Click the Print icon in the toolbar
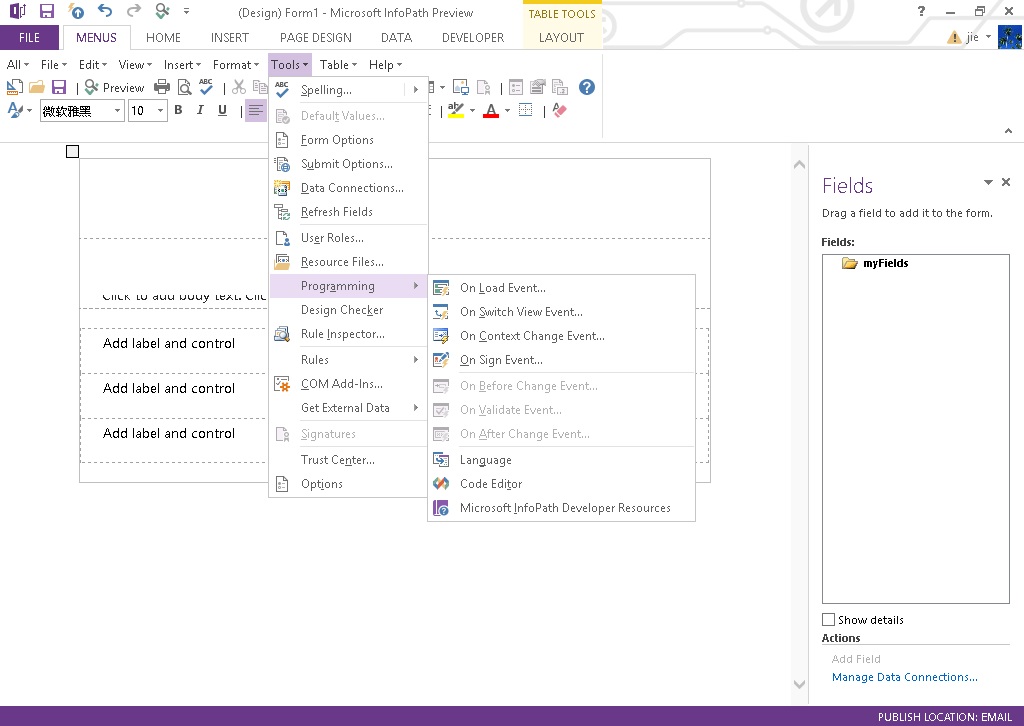Image resolution: width=1024 pixels, height=726 pixels. [x=162, y=88]
